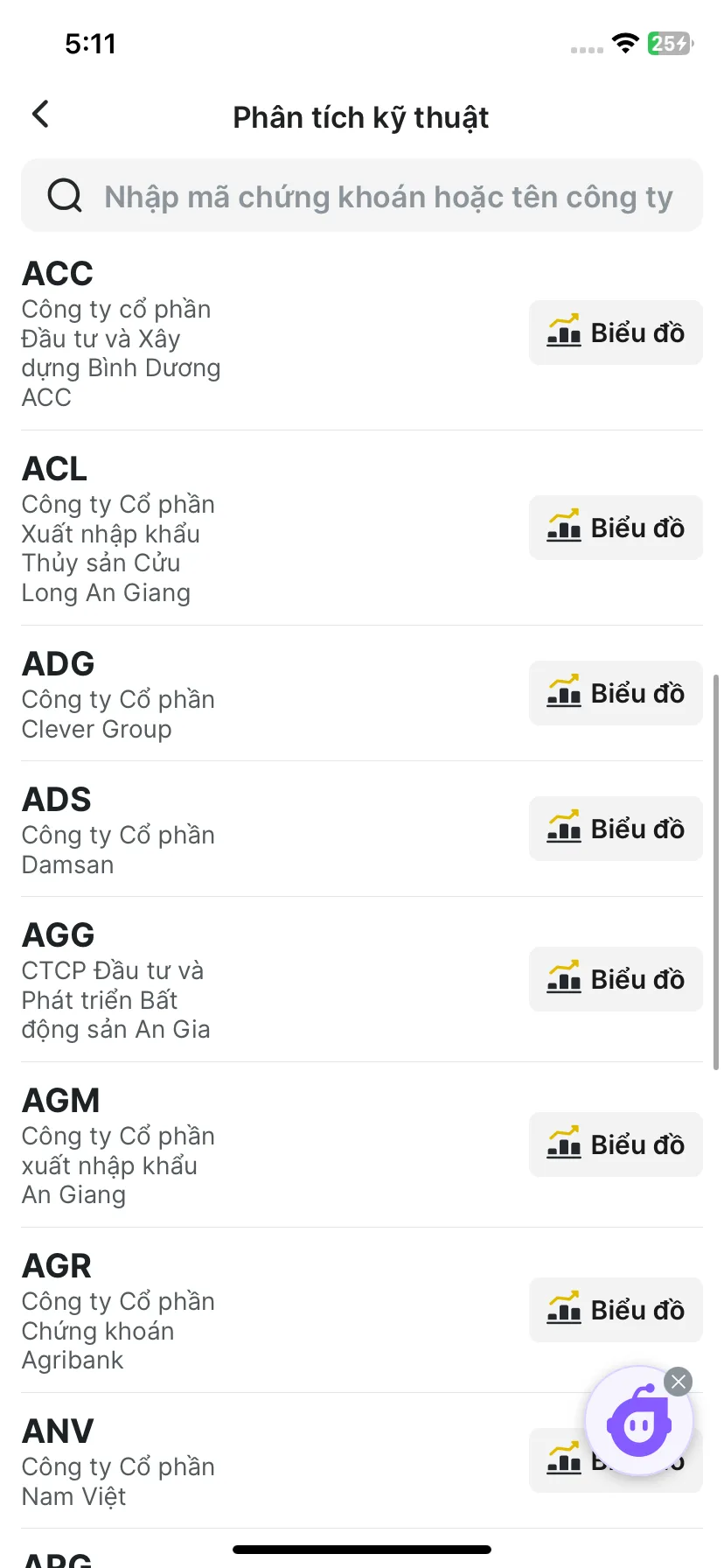Tap chart icon in ADG's Biểu đồ button

point(564,691)
